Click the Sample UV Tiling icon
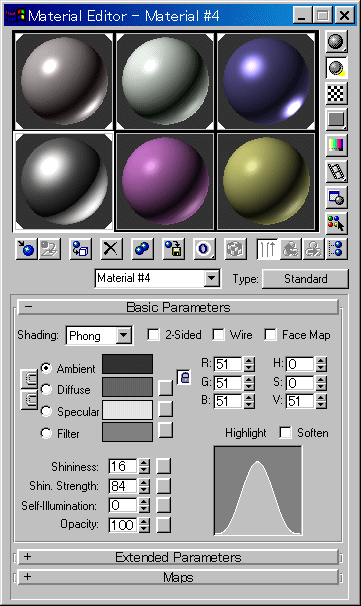The height and width of the screenshot is (606, 361). coord(336,120)
